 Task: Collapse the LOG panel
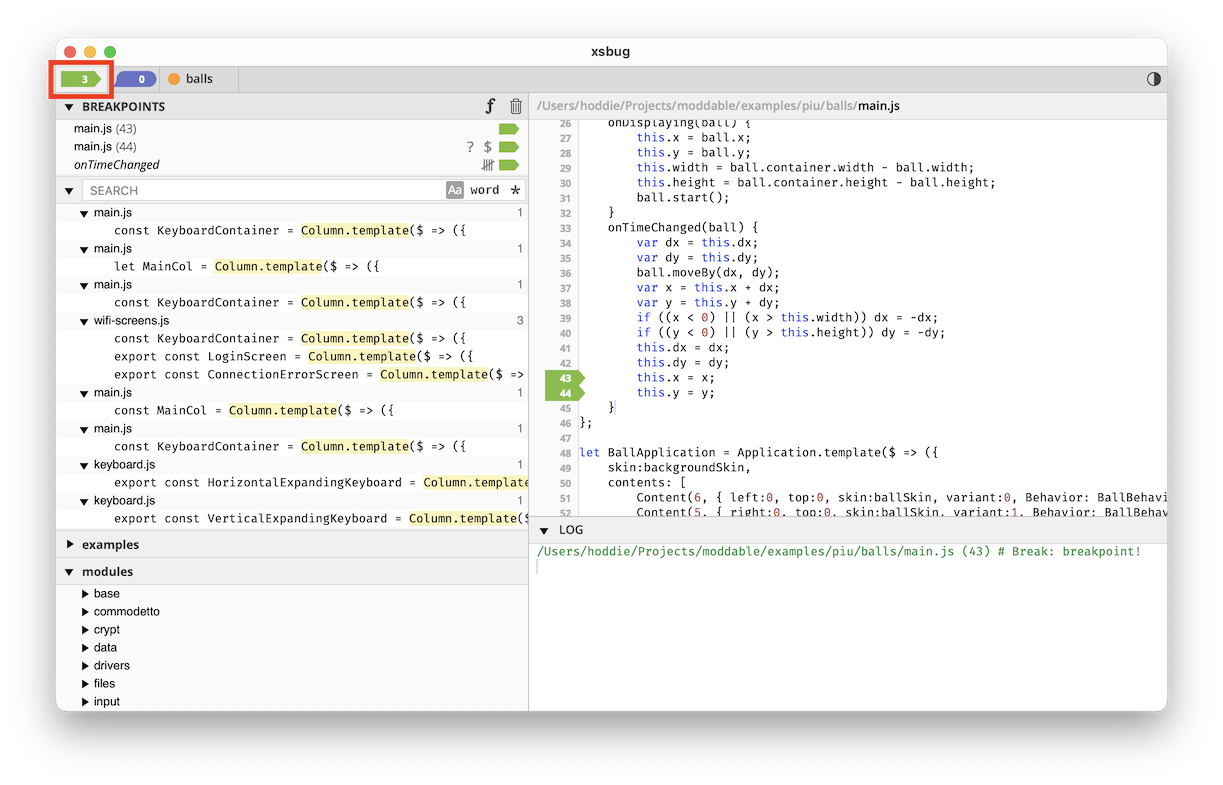tap(544, 530)
